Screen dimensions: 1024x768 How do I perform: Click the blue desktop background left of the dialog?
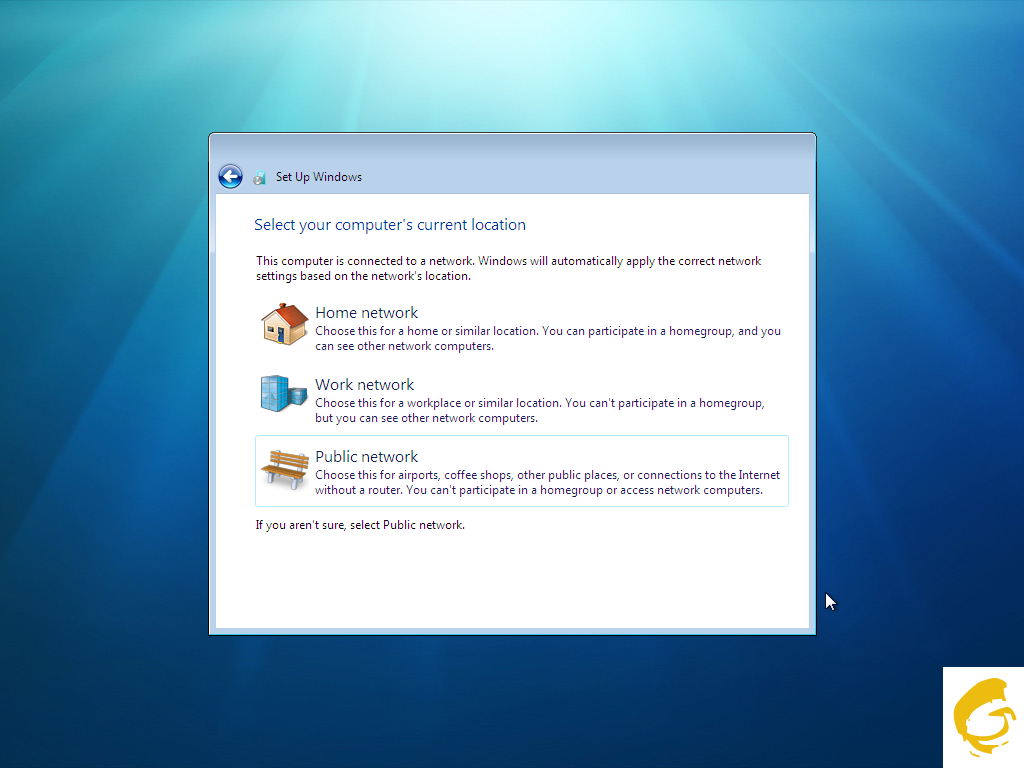point(100,400)
